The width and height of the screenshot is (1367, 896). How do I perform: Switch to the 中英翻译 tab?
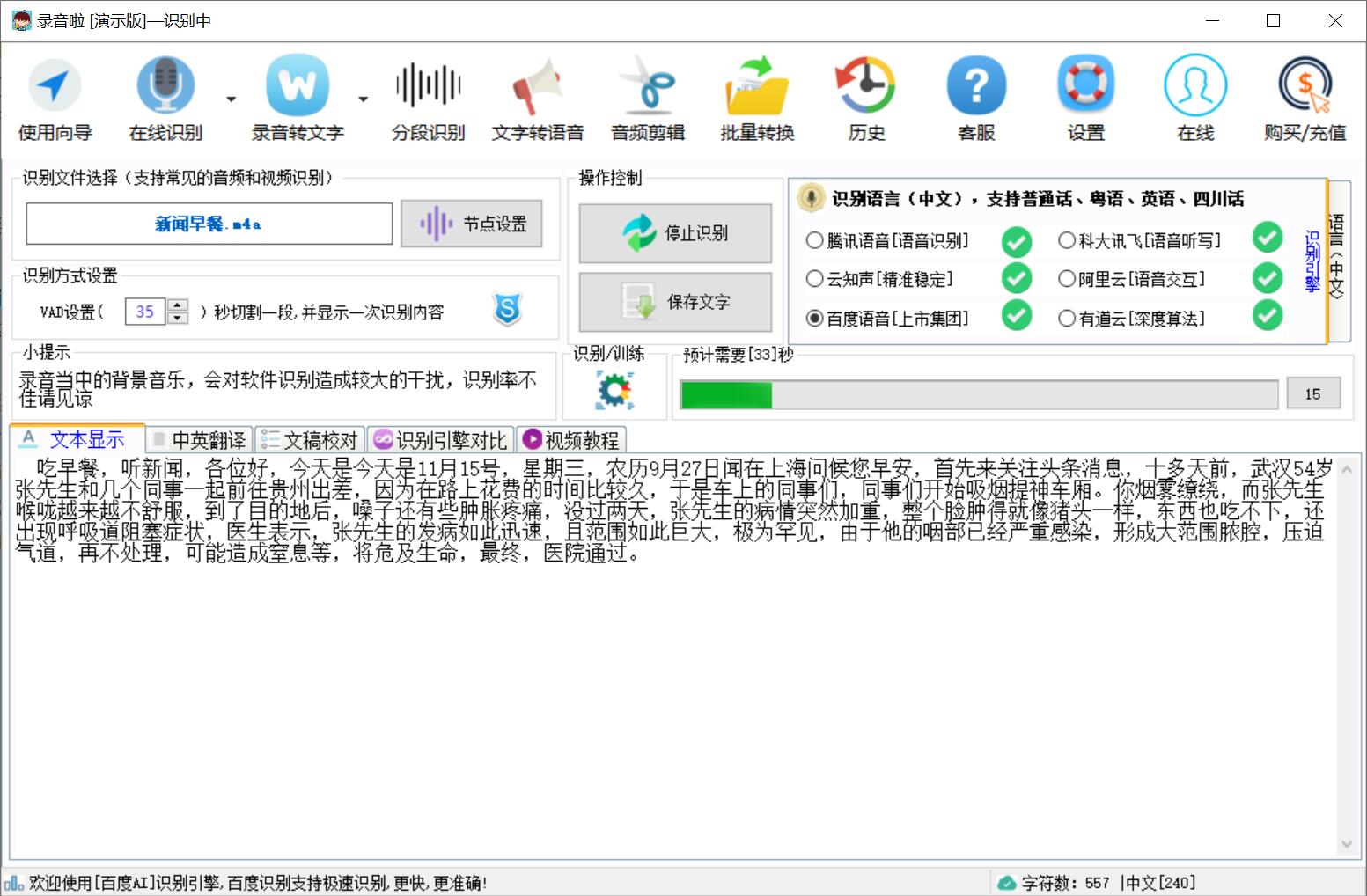(199, 440)
